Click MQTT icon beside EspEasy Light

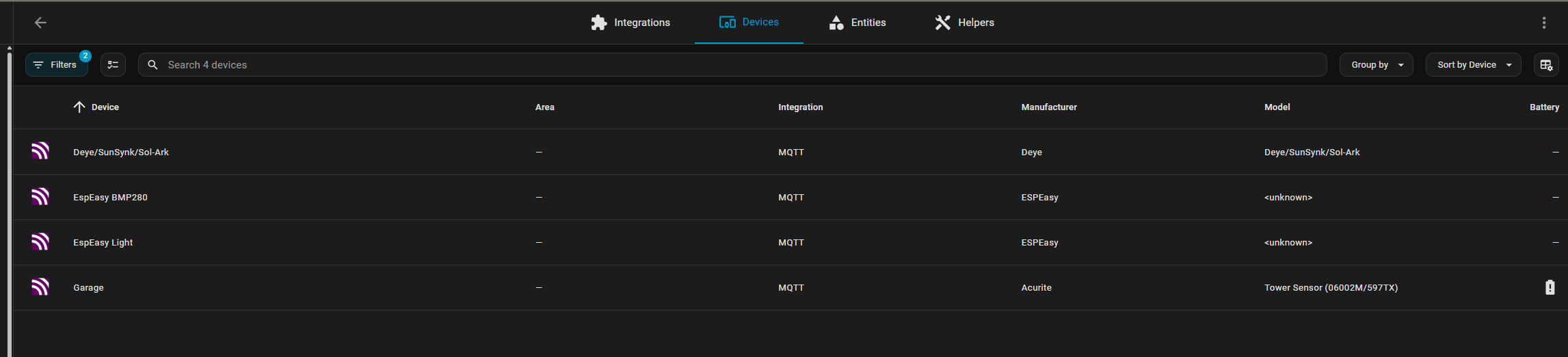[40, 242]
